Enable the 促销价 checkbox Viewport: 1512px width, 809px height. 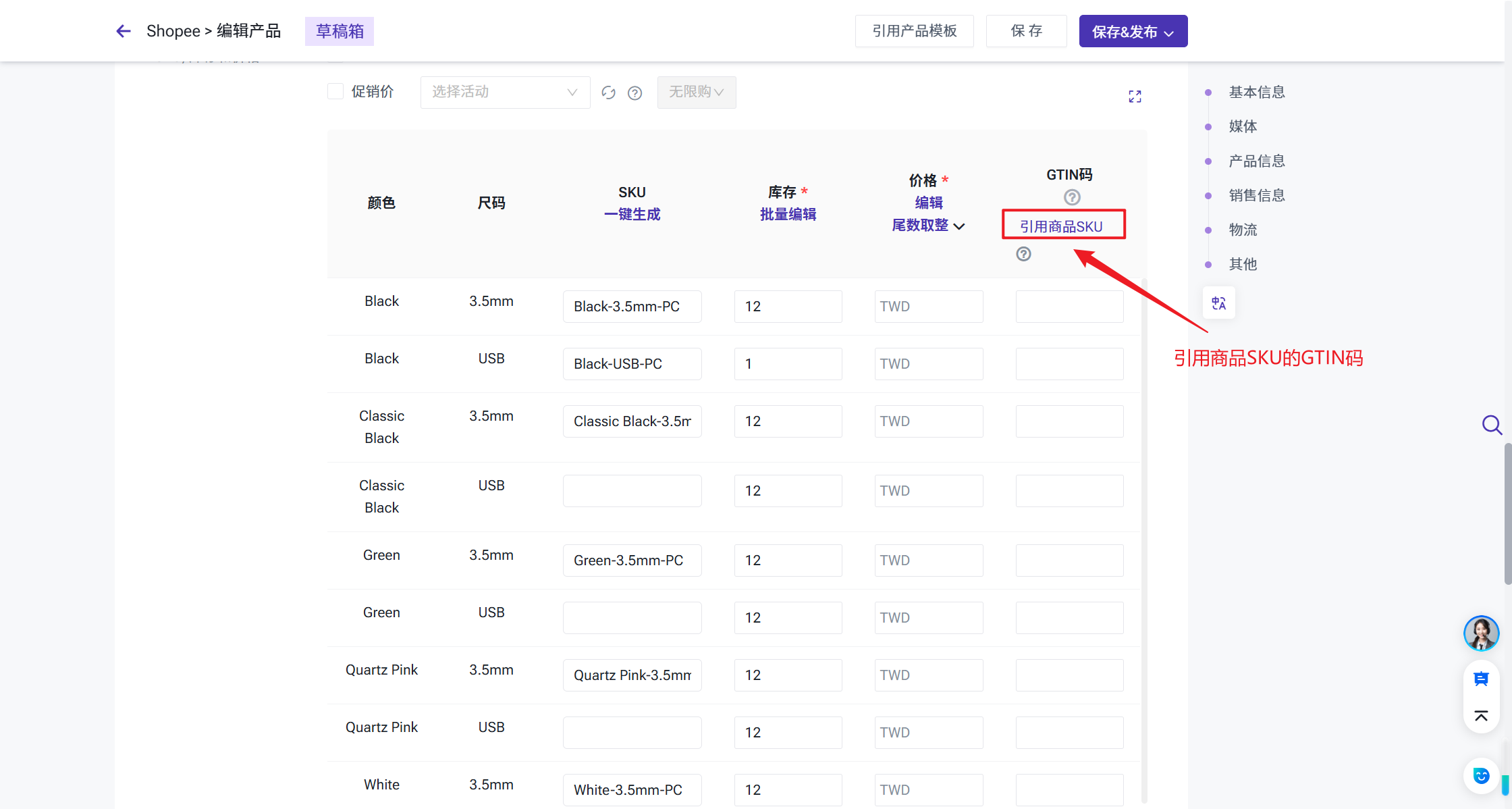click(335, 91)
